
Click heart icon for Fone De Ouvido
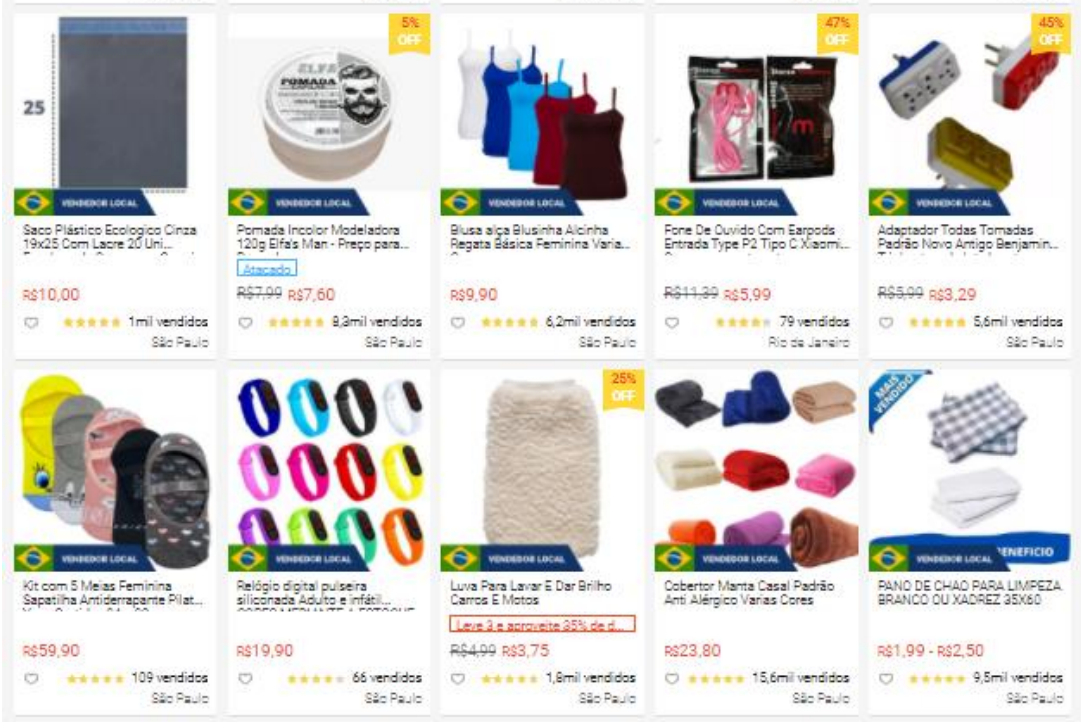(x=672, y=323)
